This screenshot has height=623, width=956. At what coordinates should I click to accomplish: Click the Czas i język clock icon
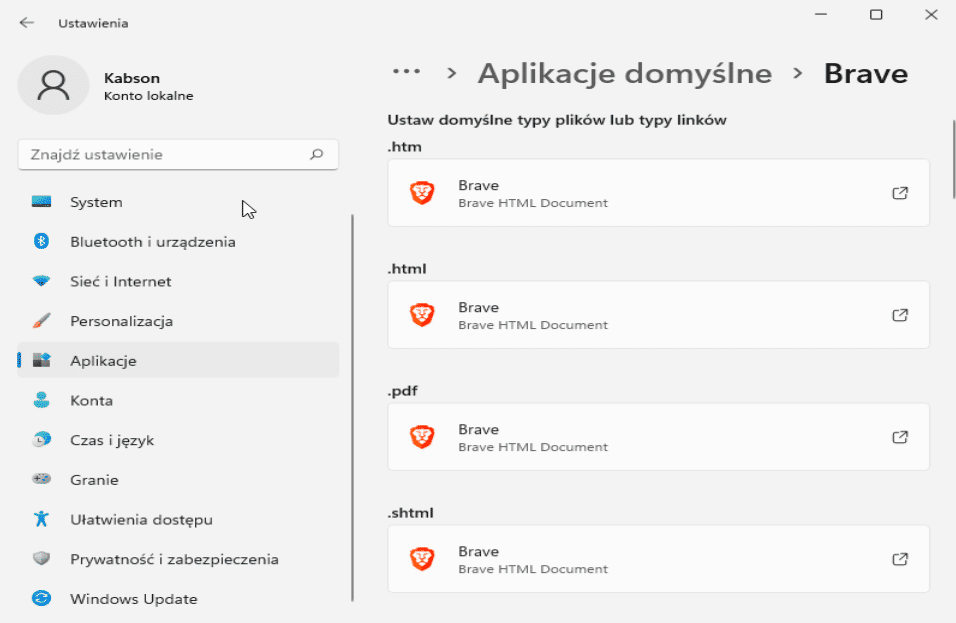41,440
